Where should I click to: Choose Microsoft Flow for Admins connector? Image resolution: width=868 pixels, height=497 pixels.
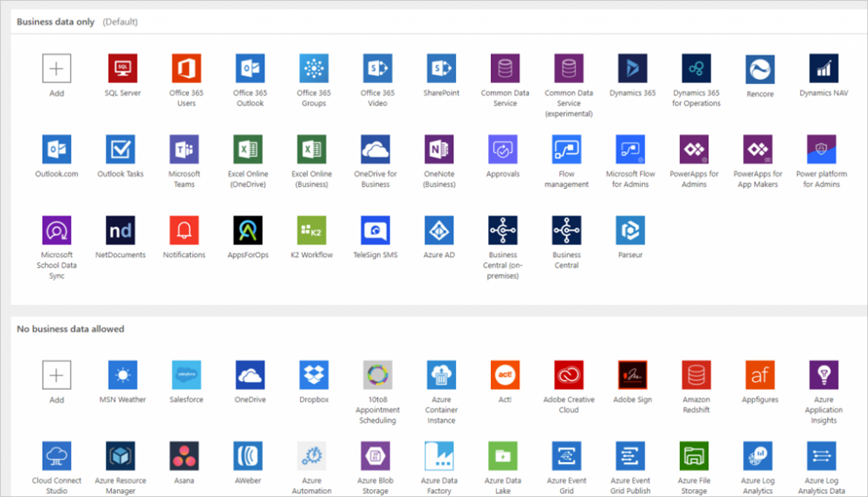coord(631,149)
